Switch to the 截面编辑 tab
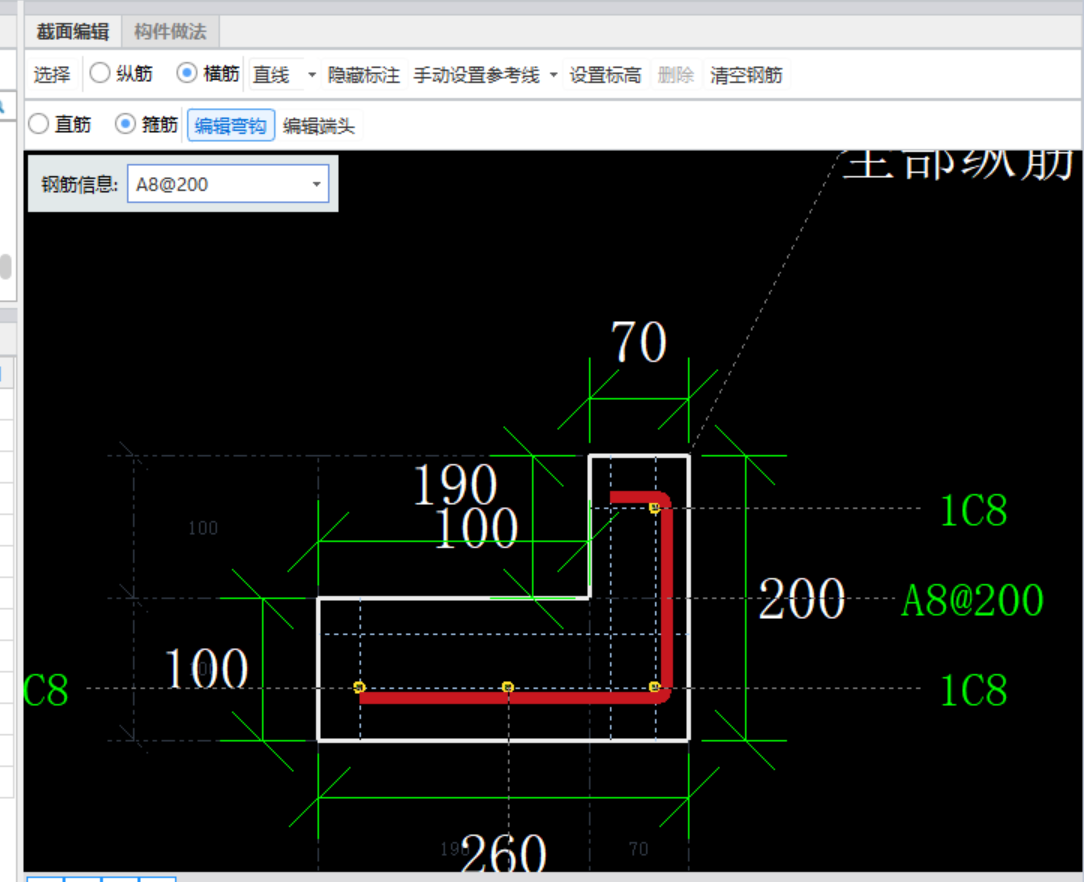 (x=73, y=32)
